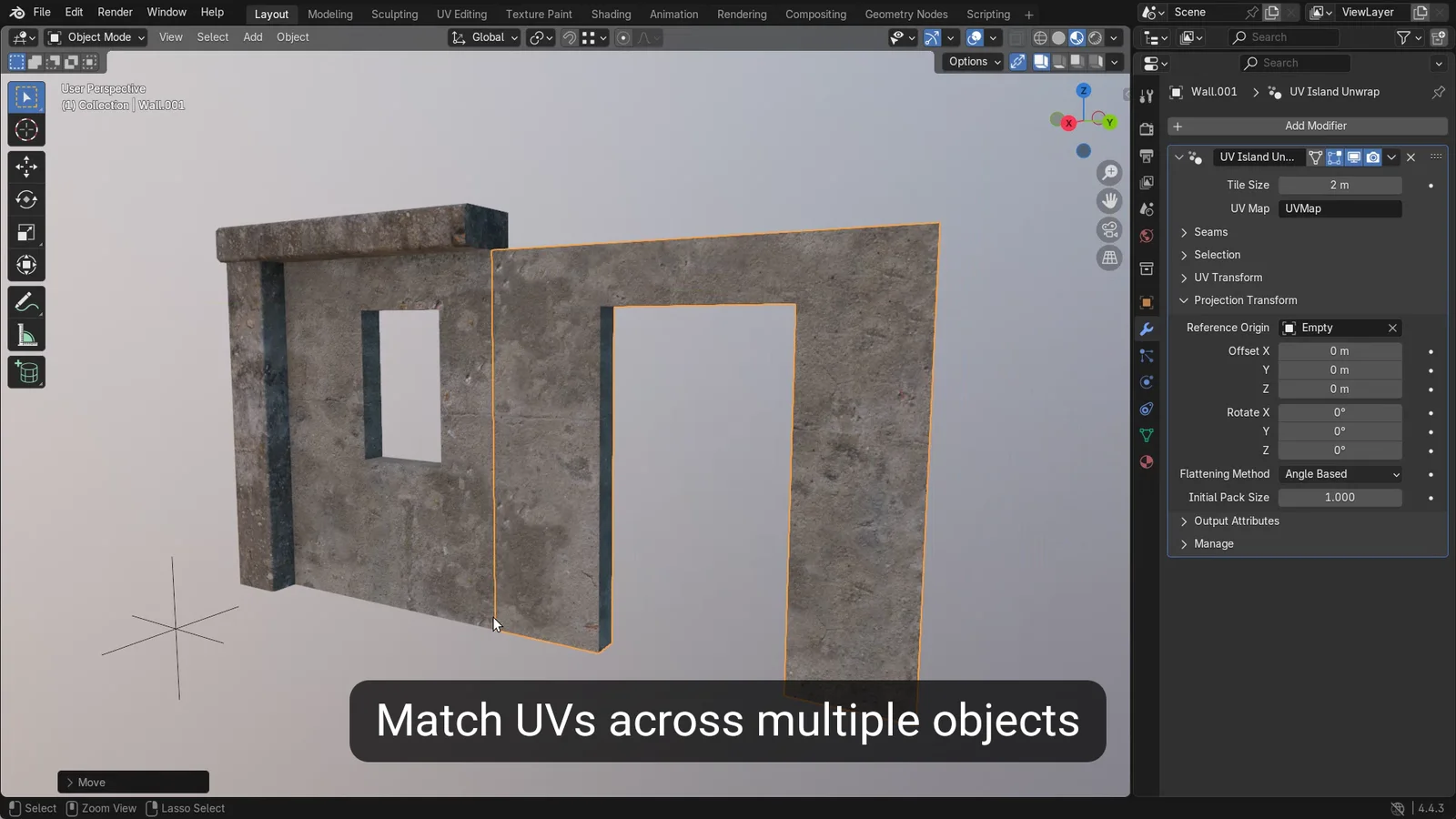Click the UVMap name field
The height and width of the screenshot is (819, 1456).
pyautogui.click(x=1340, y=208)
